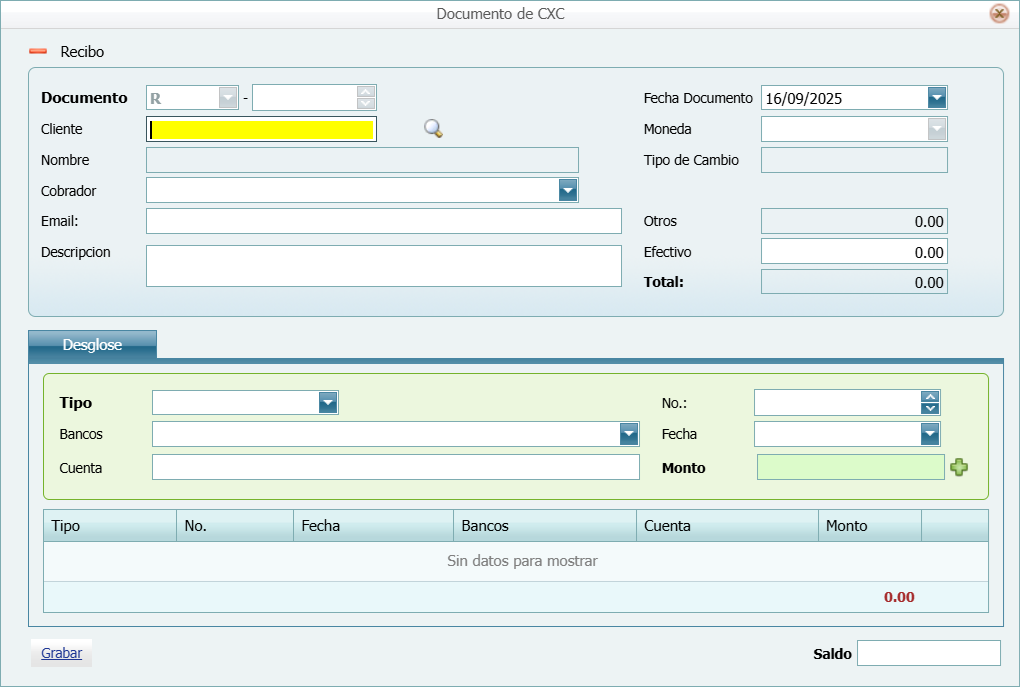This screenshot has height=687, width=1020.
Task: Open the Fecha dropdown in Desglose
Action: coord(930,434)
